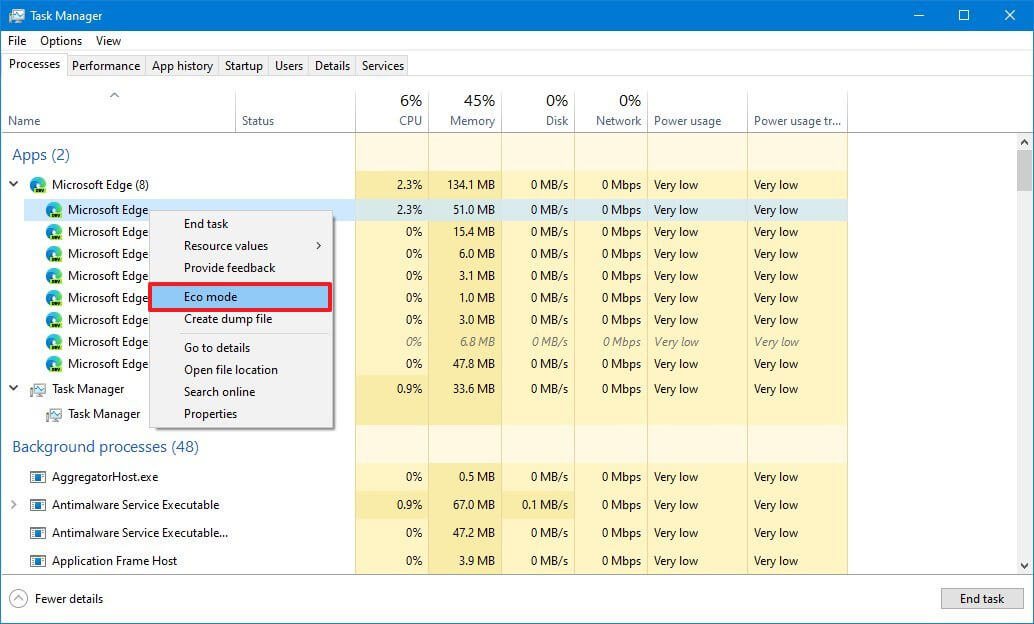Click Fewer details at the bottom
This screenshot has height=624, width=1034.
pyautogui.click(x=70, y=598)
